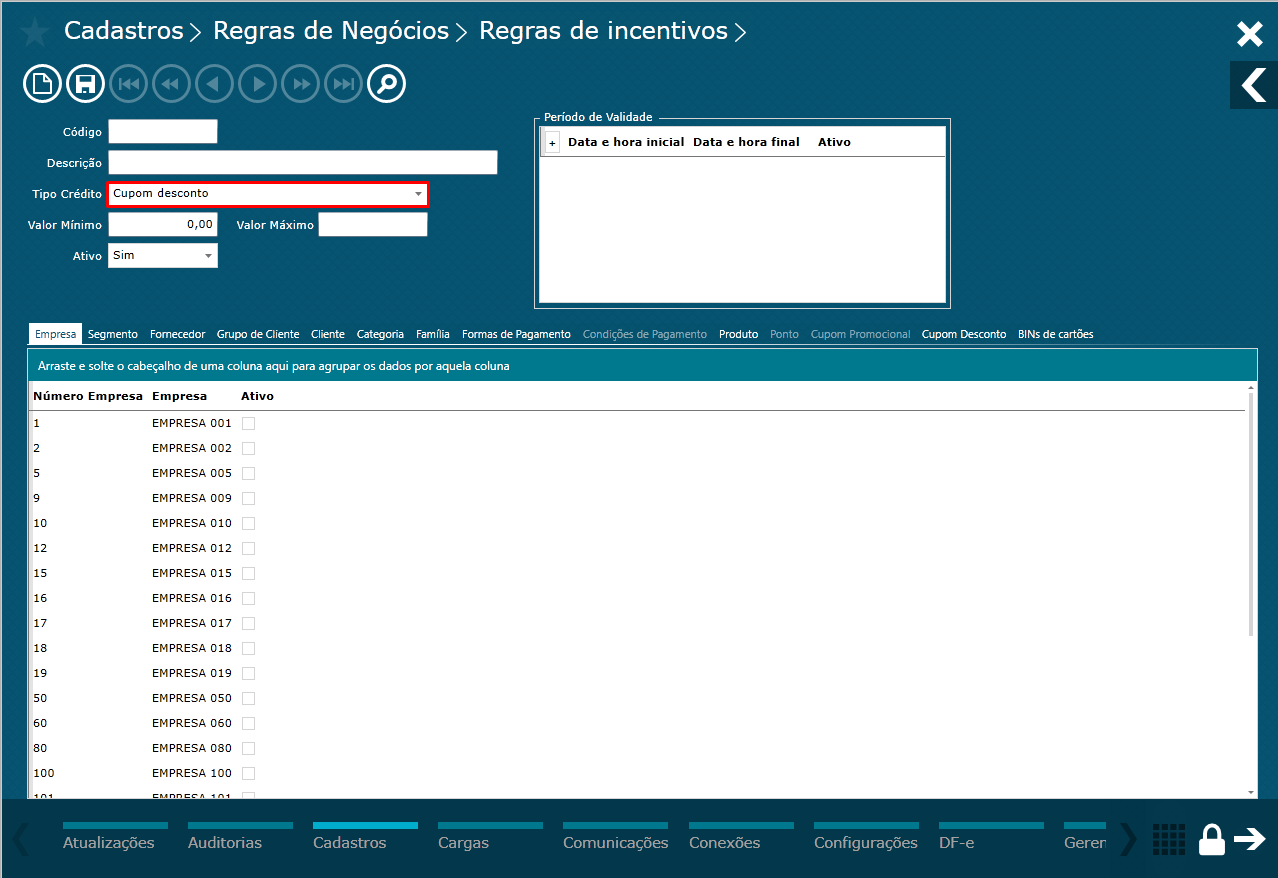Switch to the Categoria tab

(381, 334)
